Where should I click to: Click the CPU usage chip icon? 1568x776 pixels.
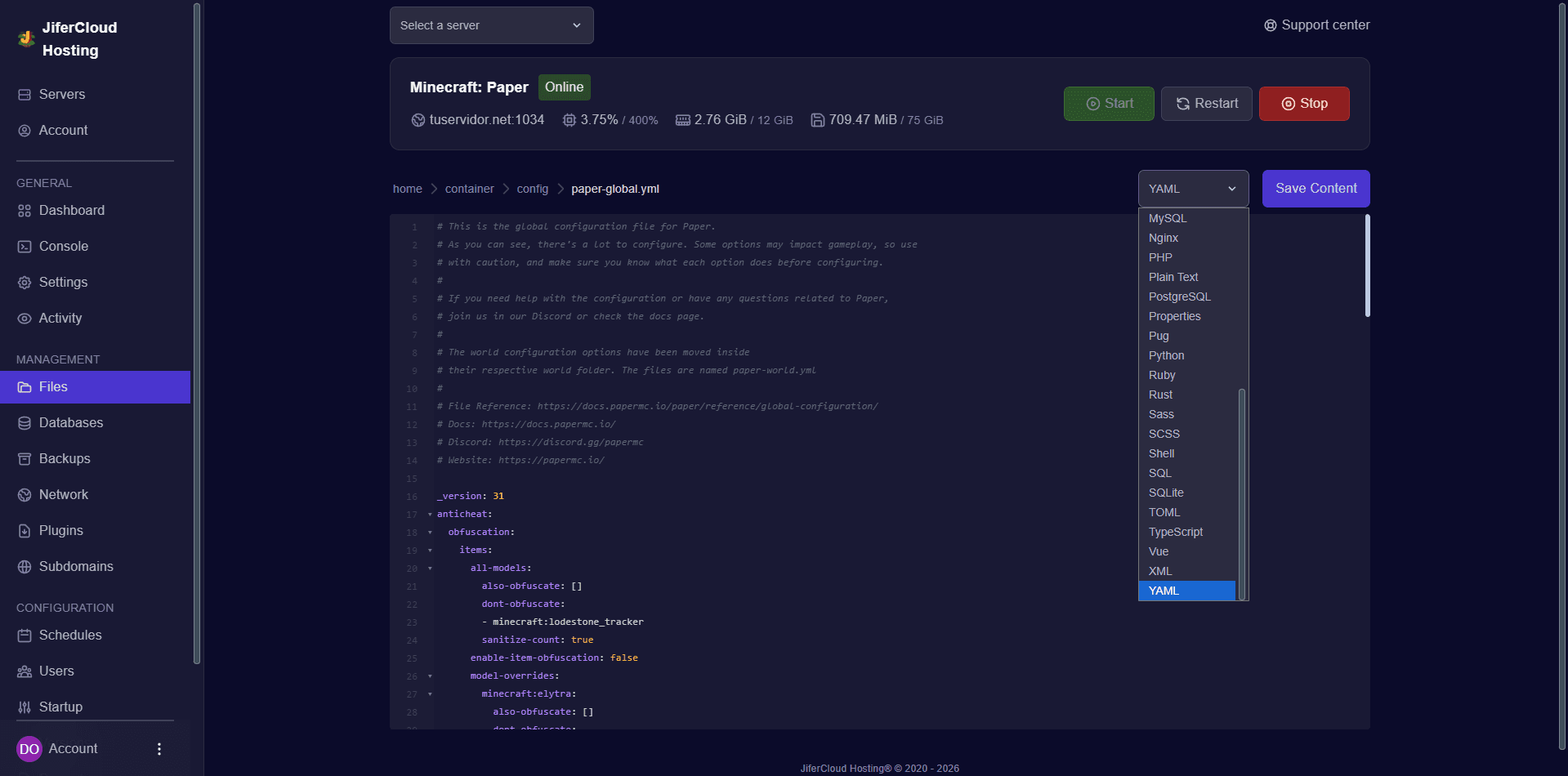[x=570, y=120]
